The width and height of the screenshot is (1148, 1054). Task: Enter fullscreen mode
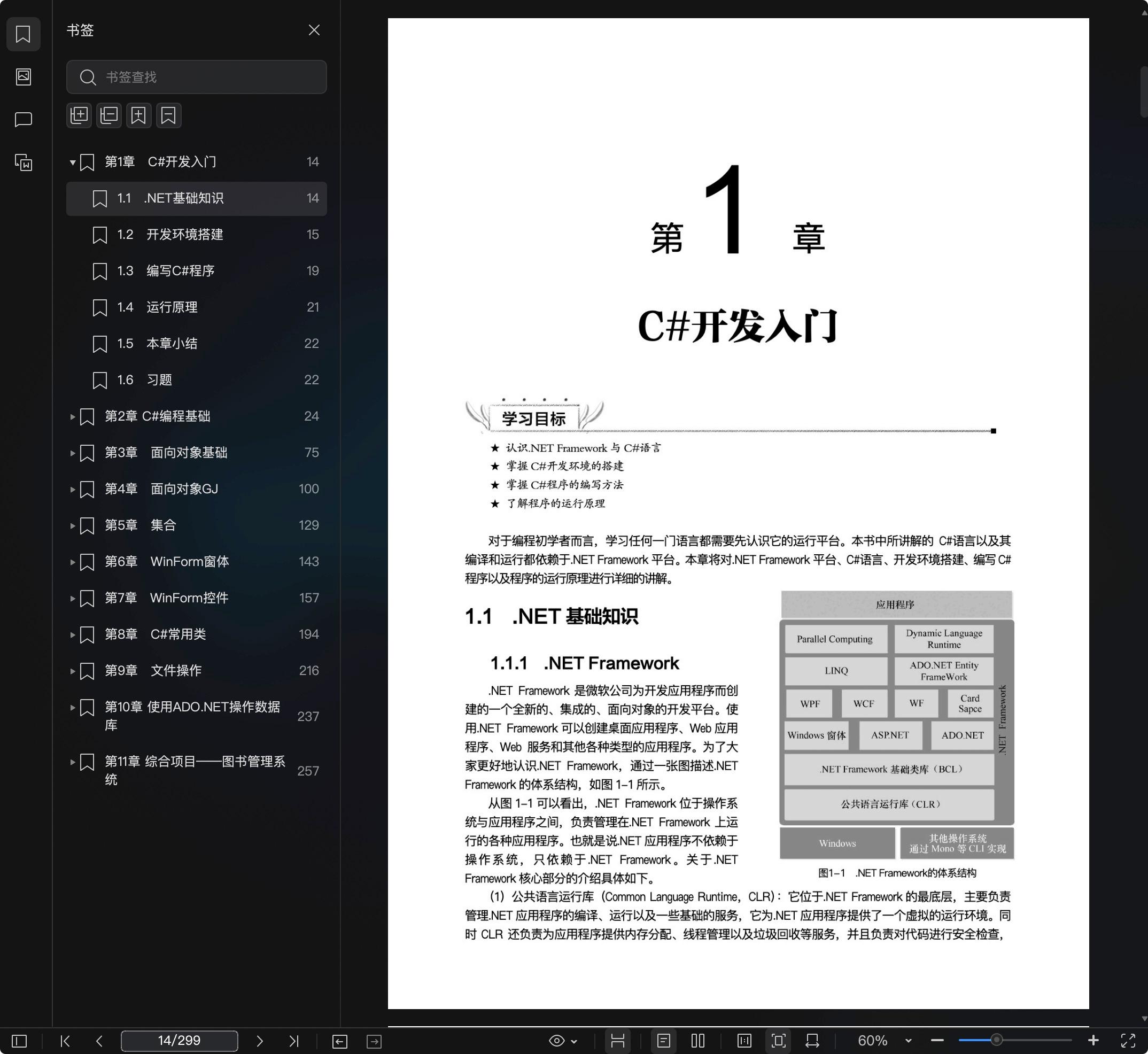[1128, 1042]
